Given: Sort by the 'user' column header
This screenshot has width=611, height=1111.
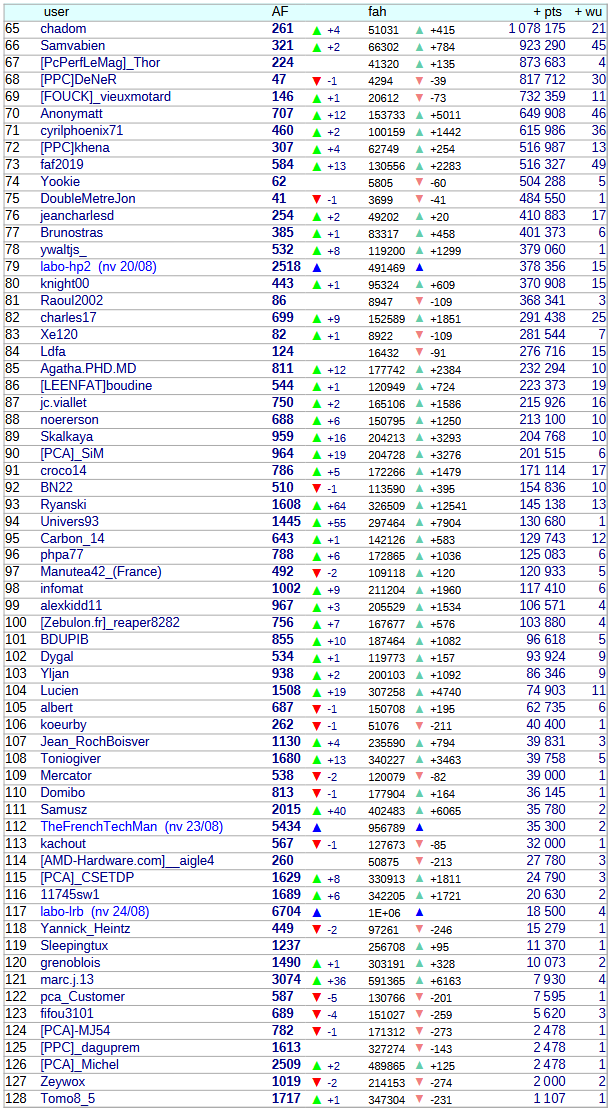Looking at the screenshot, I should 57,11.
